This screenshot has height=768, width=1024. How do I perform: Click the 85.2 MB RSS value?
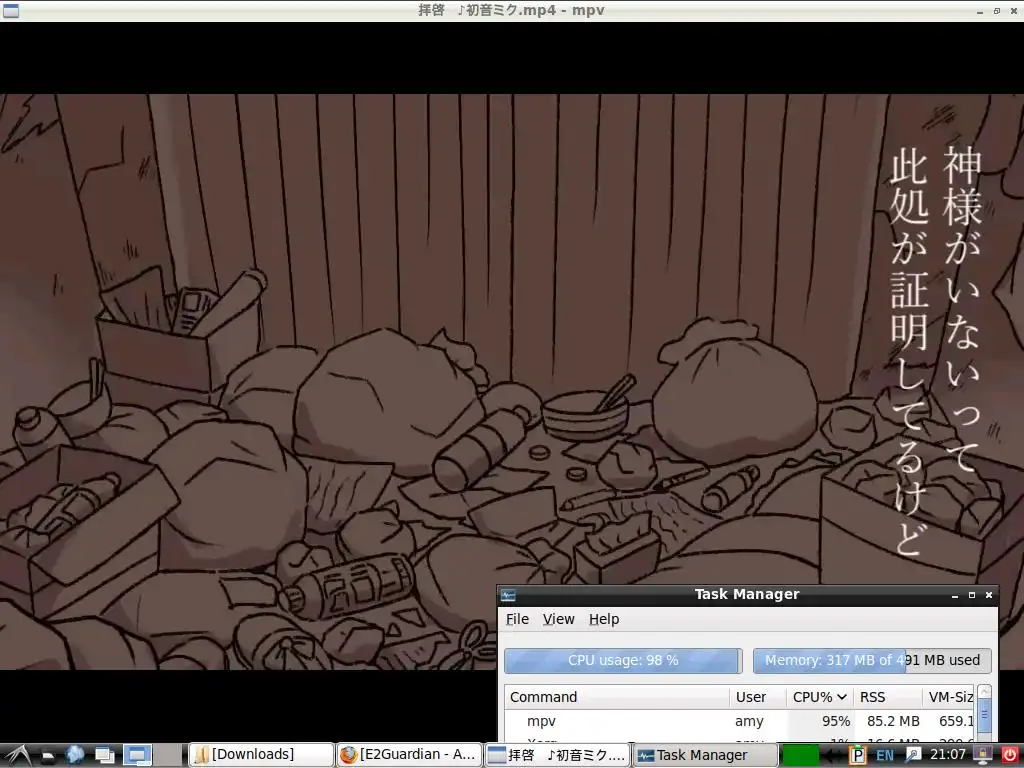[893, 721]
